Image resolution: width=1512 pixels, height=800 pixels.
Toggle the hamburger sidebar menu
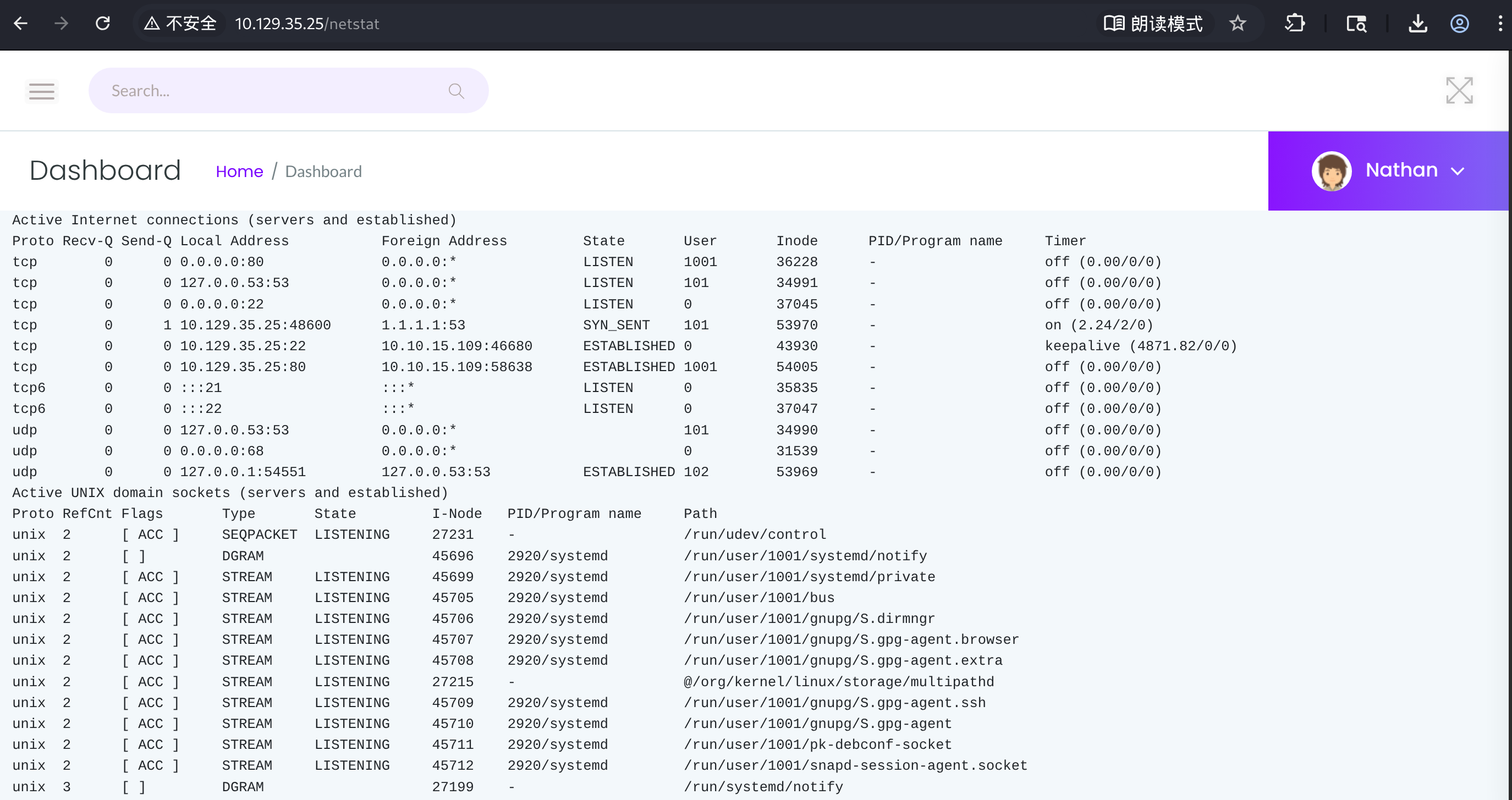[42, 91]
